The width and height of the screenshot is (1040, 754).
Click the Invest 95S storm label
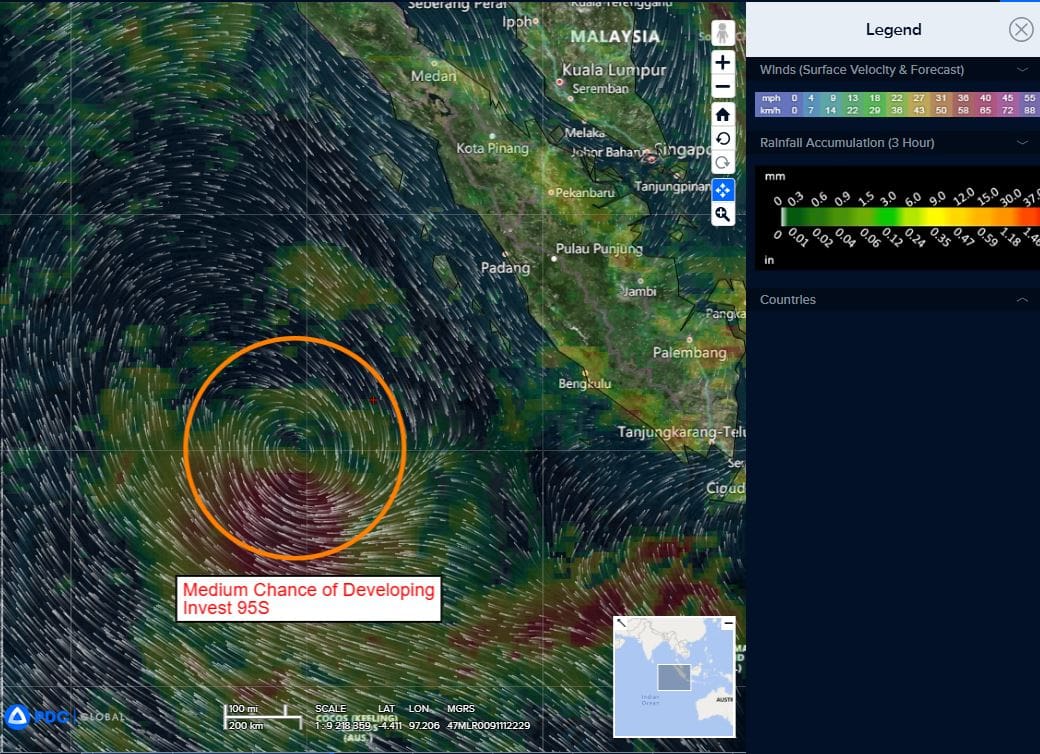point(308,599)
